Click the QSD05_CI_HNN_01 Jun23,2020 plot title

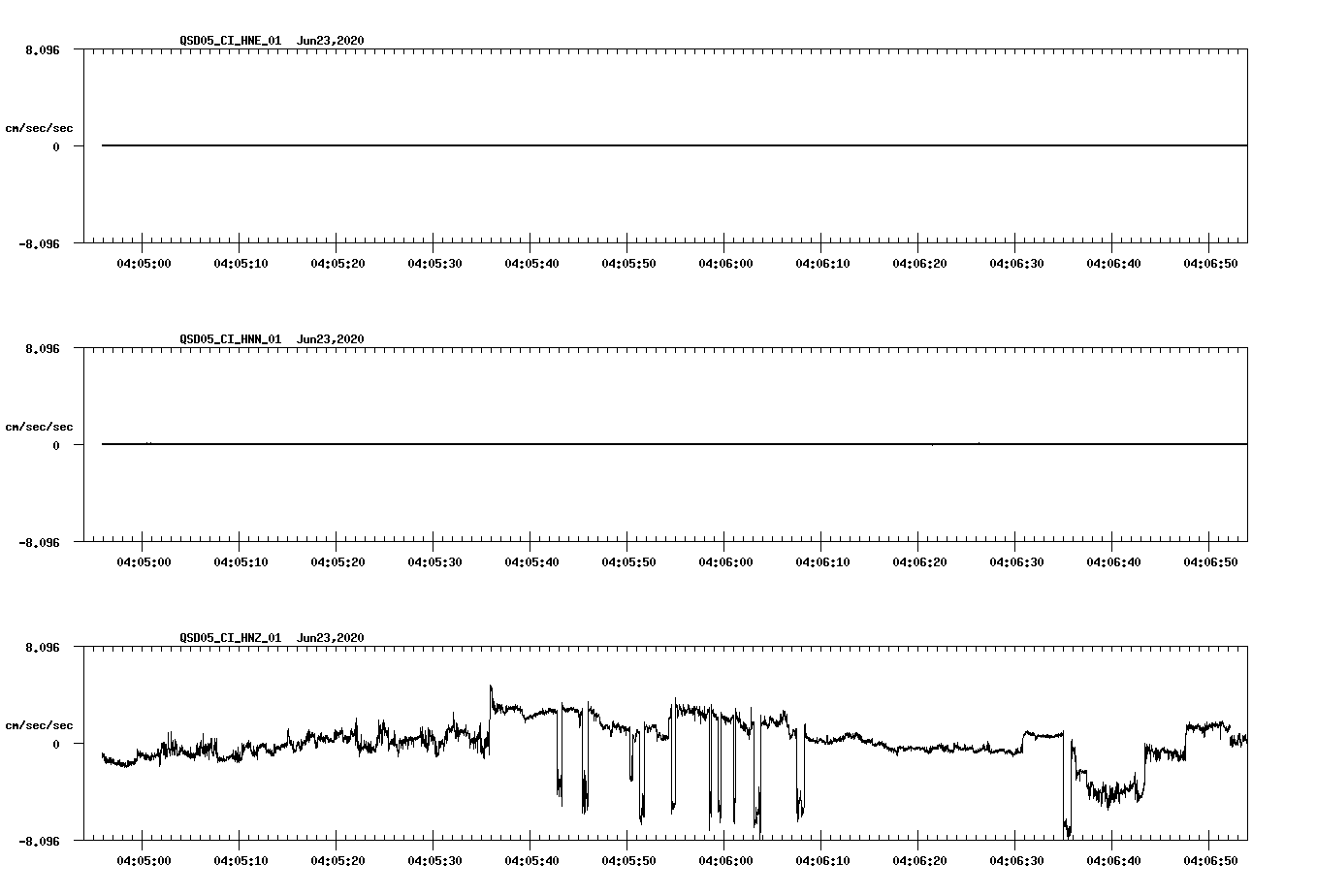coord(272,339)
